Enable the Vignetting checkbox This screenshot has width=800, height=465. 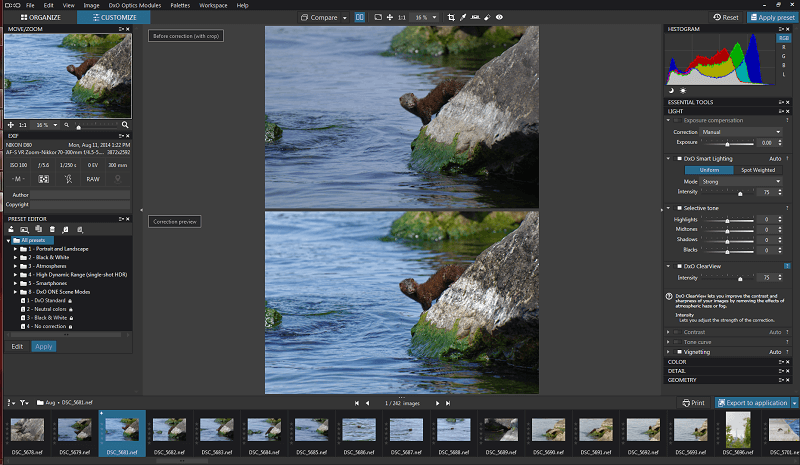pos(678,352)
